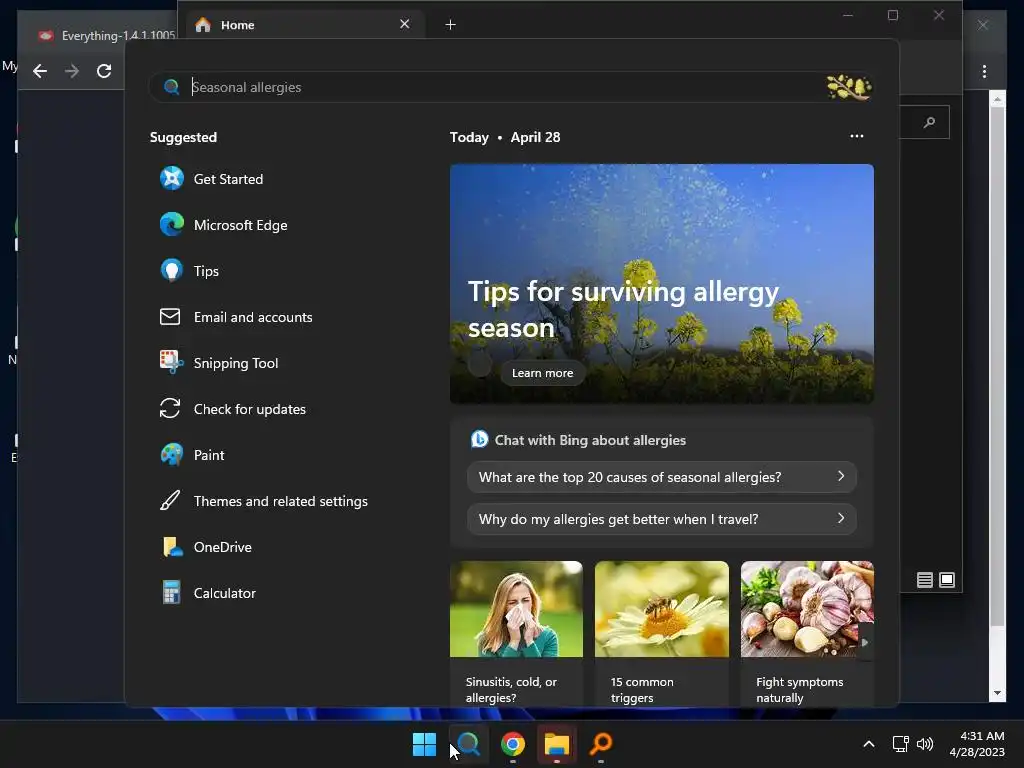
Task: Open Everything search app on taskbar
Action: pyautogui.click(x=601, y=744)
